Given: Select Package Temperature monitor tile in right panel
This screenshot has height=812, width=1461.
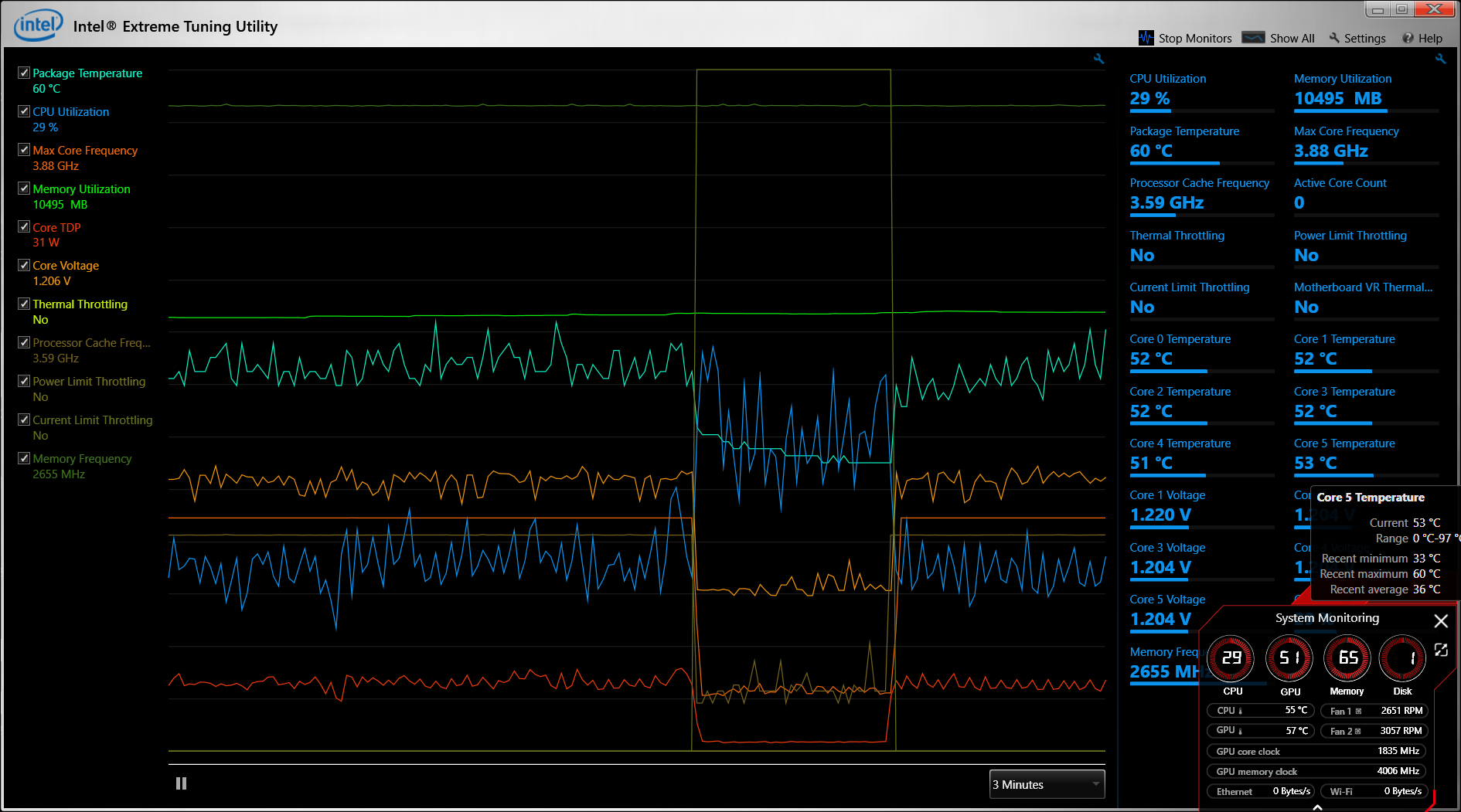Looking at the screenshot, I should pos(1202,144).
